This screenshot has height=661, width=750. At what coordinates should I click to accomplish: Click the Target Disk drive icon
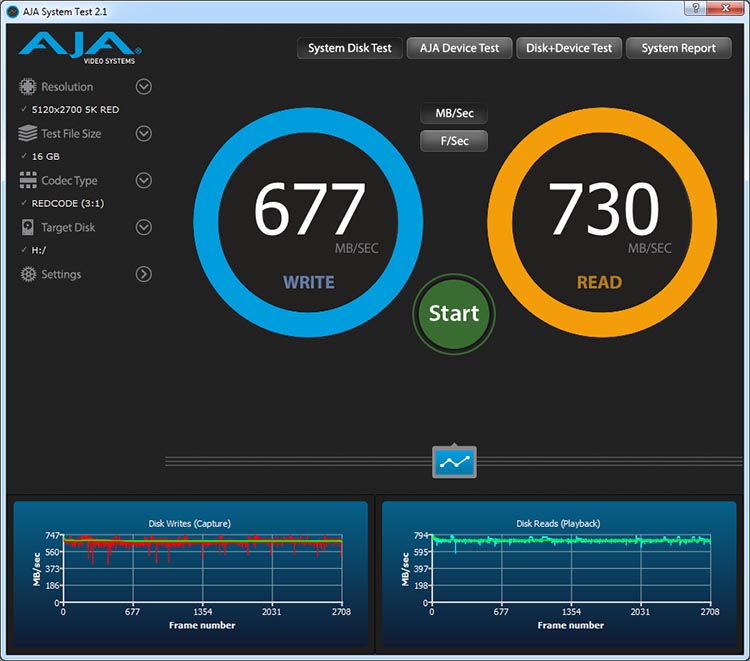pos(28,227)
